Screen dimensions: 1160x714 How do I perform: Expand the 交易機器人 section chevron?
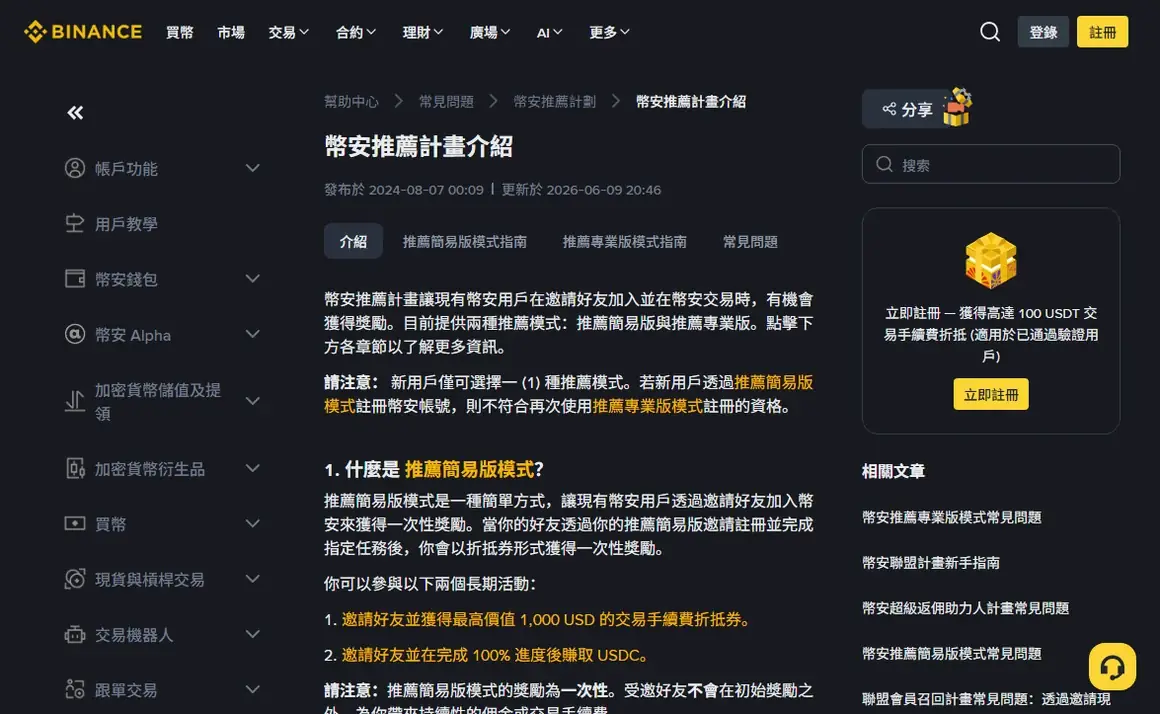(252, 635)
